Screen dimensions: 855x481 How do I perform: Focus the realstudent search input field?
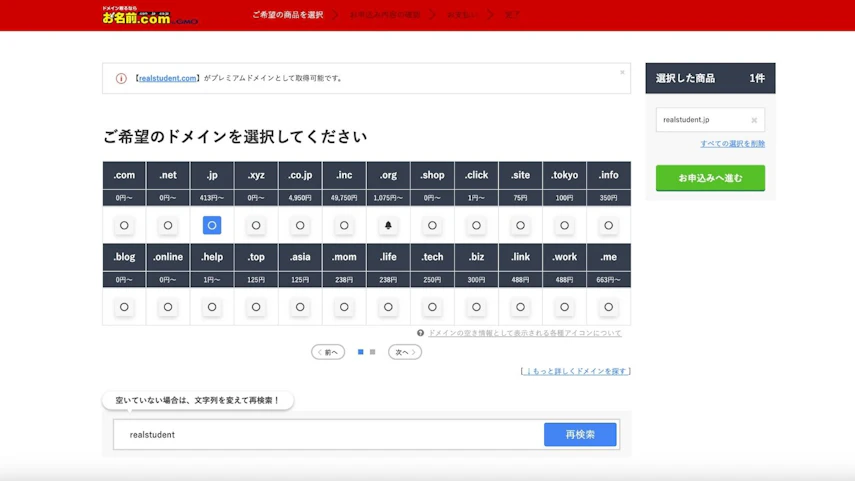coord(328,435)
